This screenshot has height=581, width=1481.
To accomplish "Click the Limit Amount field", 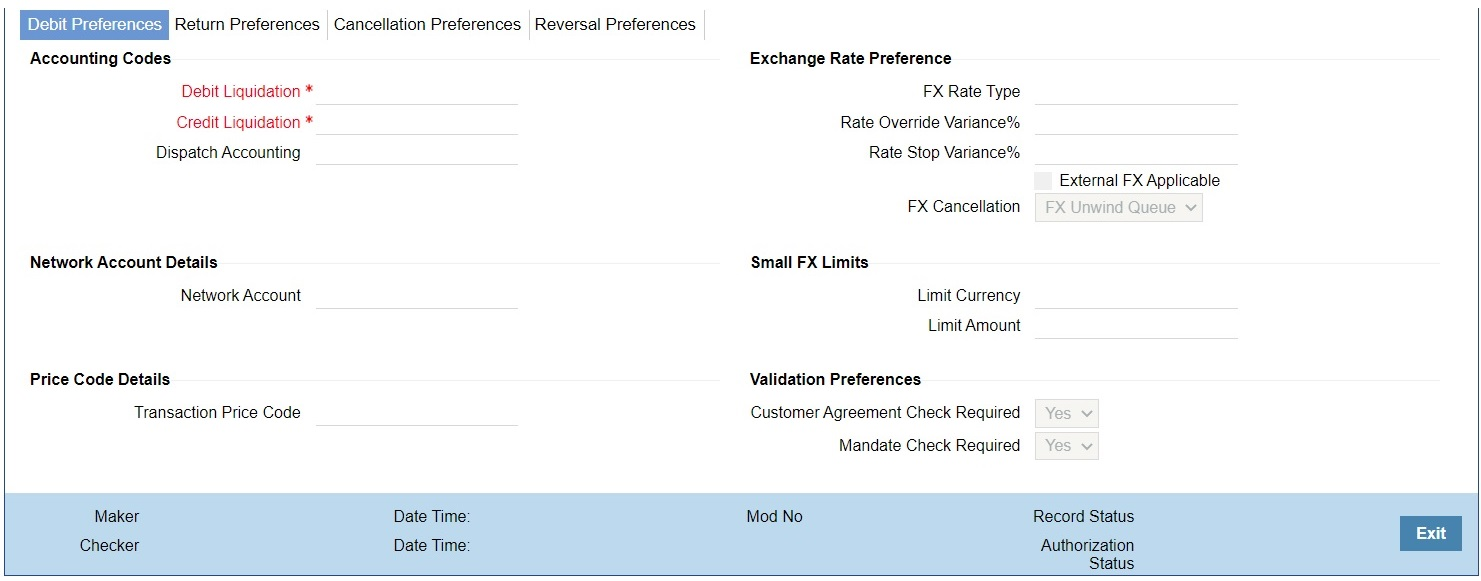I will point(1136,326).
